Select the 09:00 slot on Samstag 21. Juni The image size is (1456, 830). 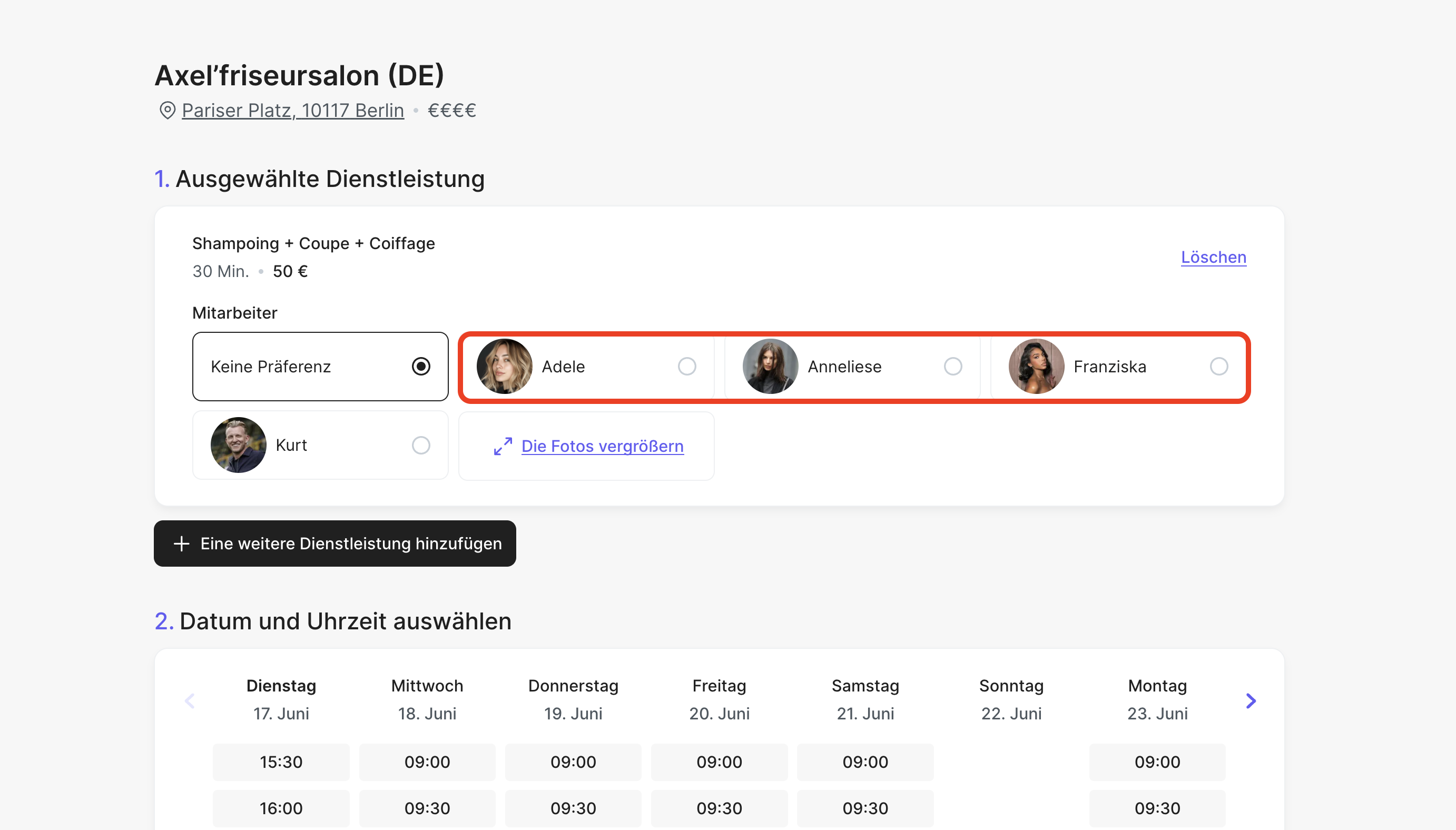pos(865,762)
